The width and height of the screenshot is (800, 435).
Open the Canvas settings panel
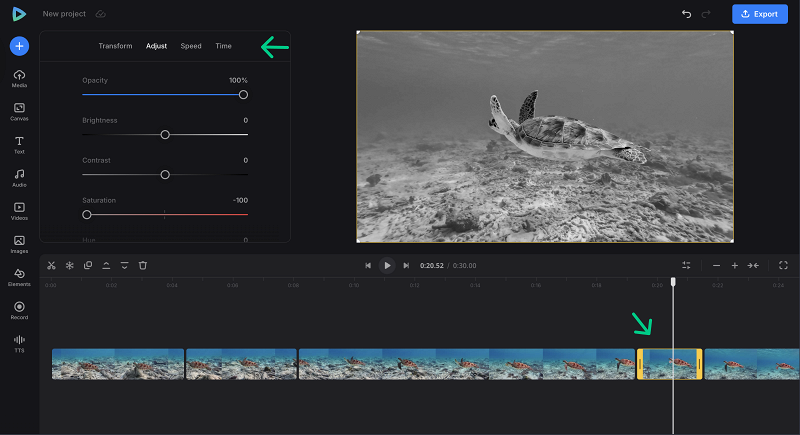tap(19, 112)
